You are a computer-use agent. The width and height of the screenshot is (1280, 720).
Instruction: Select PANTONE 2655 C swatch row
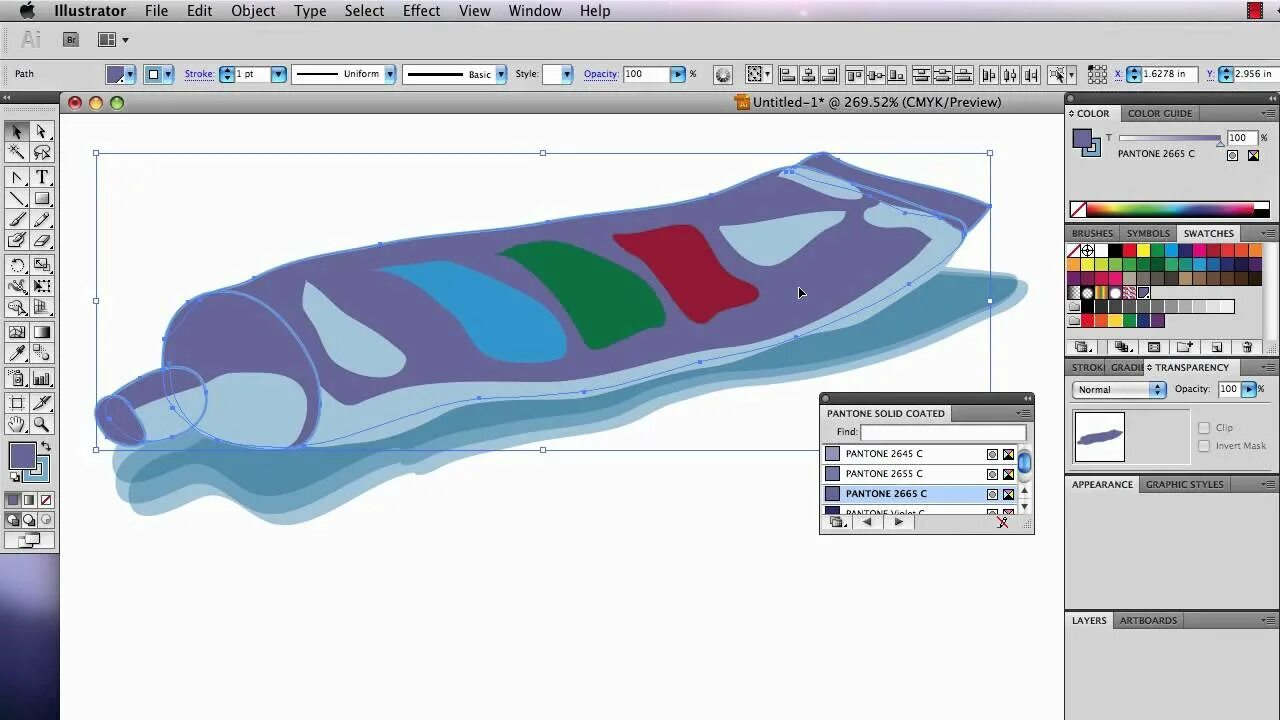(919, 474)
